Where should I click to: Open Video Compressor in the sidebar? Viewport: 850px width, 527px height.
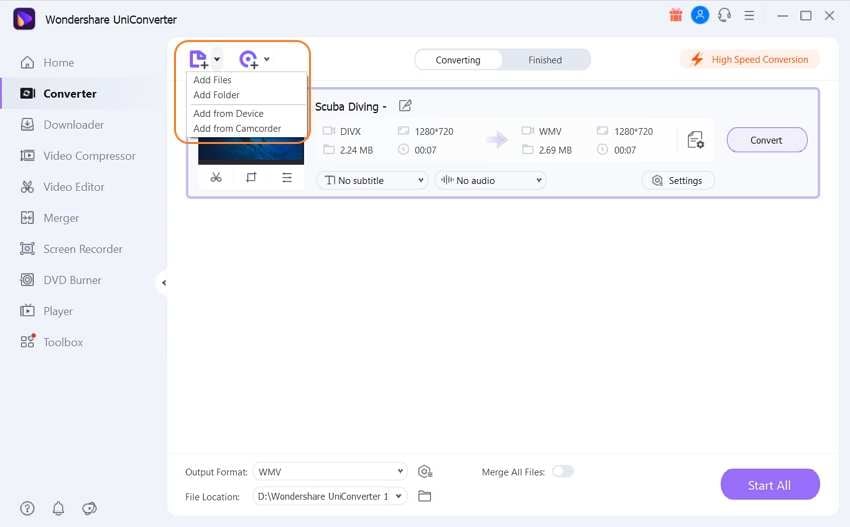click(89, 156)
